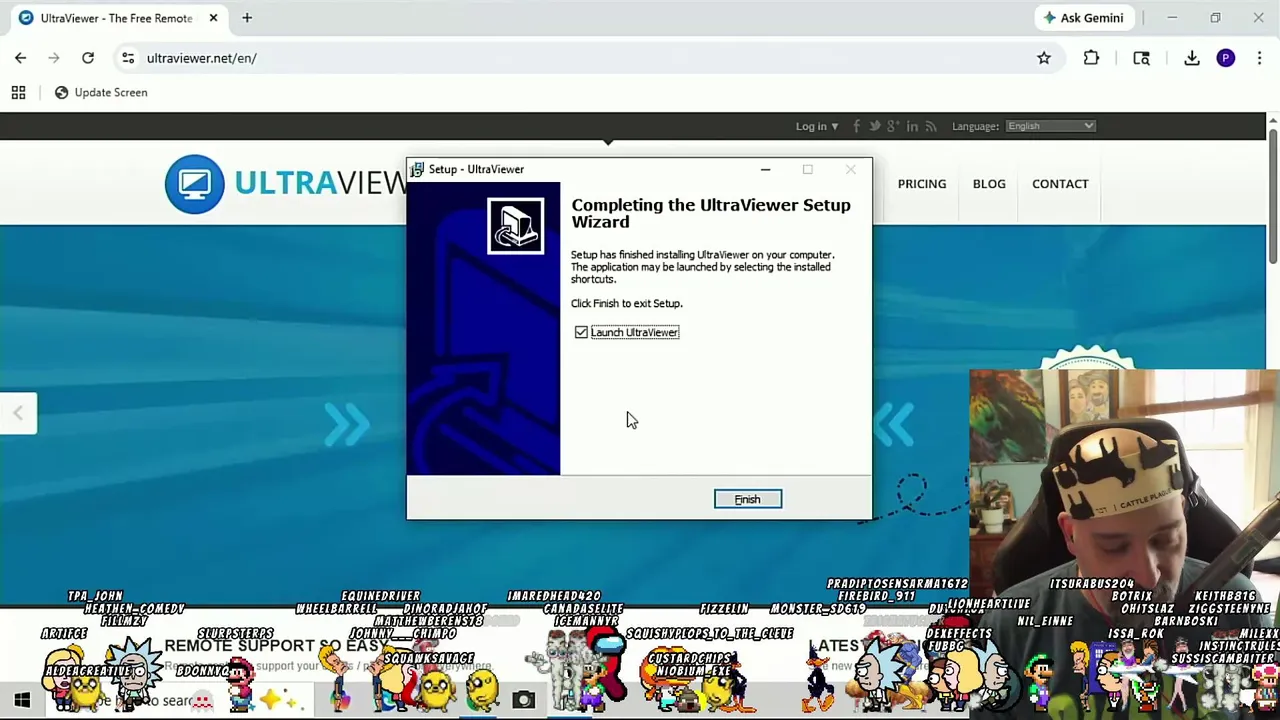Viewport: 1280px width, 720px height.
Task: Open the media control icon in Chrome toolbar
Action: click(x=1141, y=58)
